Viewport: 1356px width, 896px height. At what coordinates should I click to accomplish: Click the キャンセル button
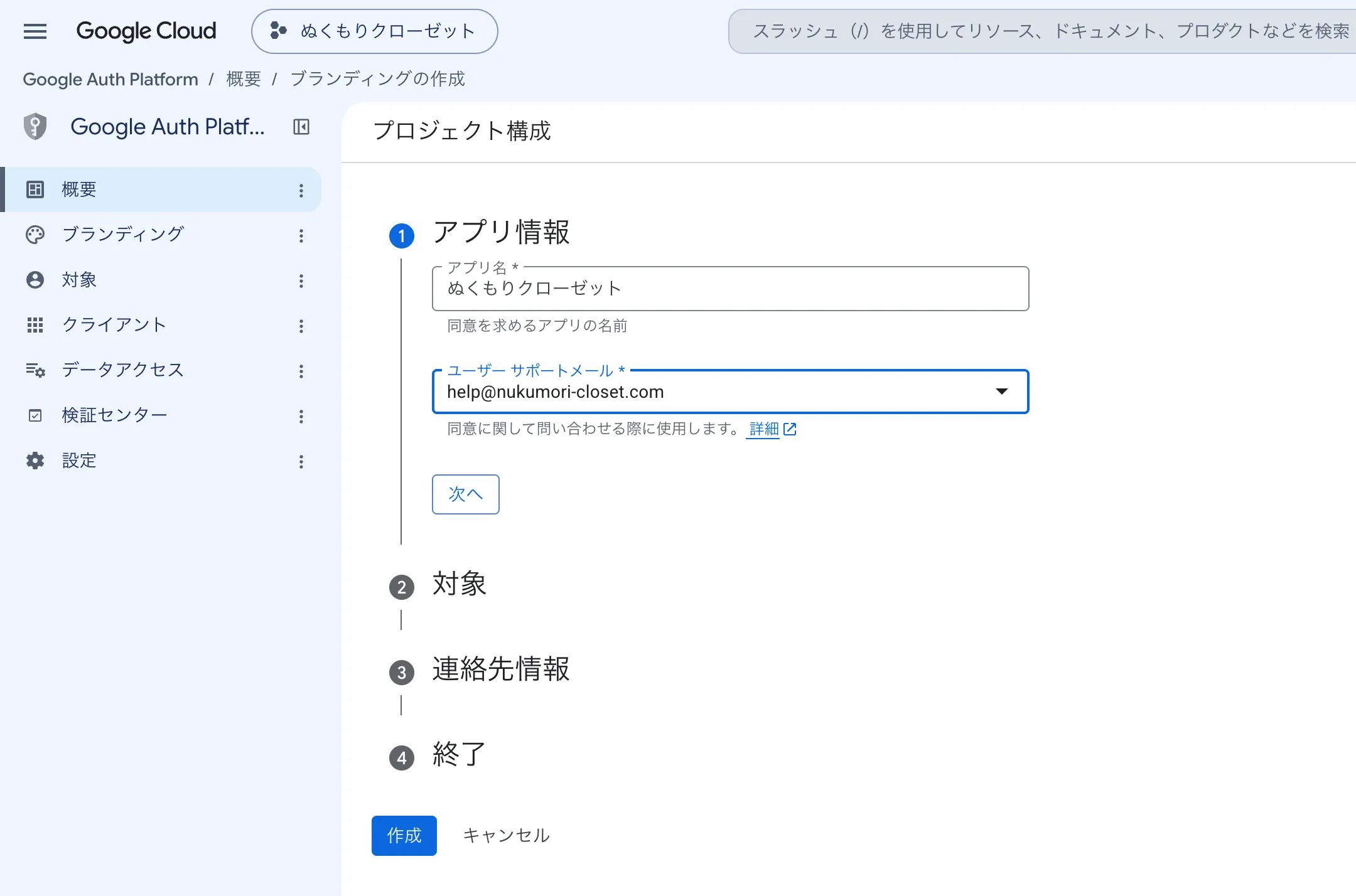(x=506, y=836)
